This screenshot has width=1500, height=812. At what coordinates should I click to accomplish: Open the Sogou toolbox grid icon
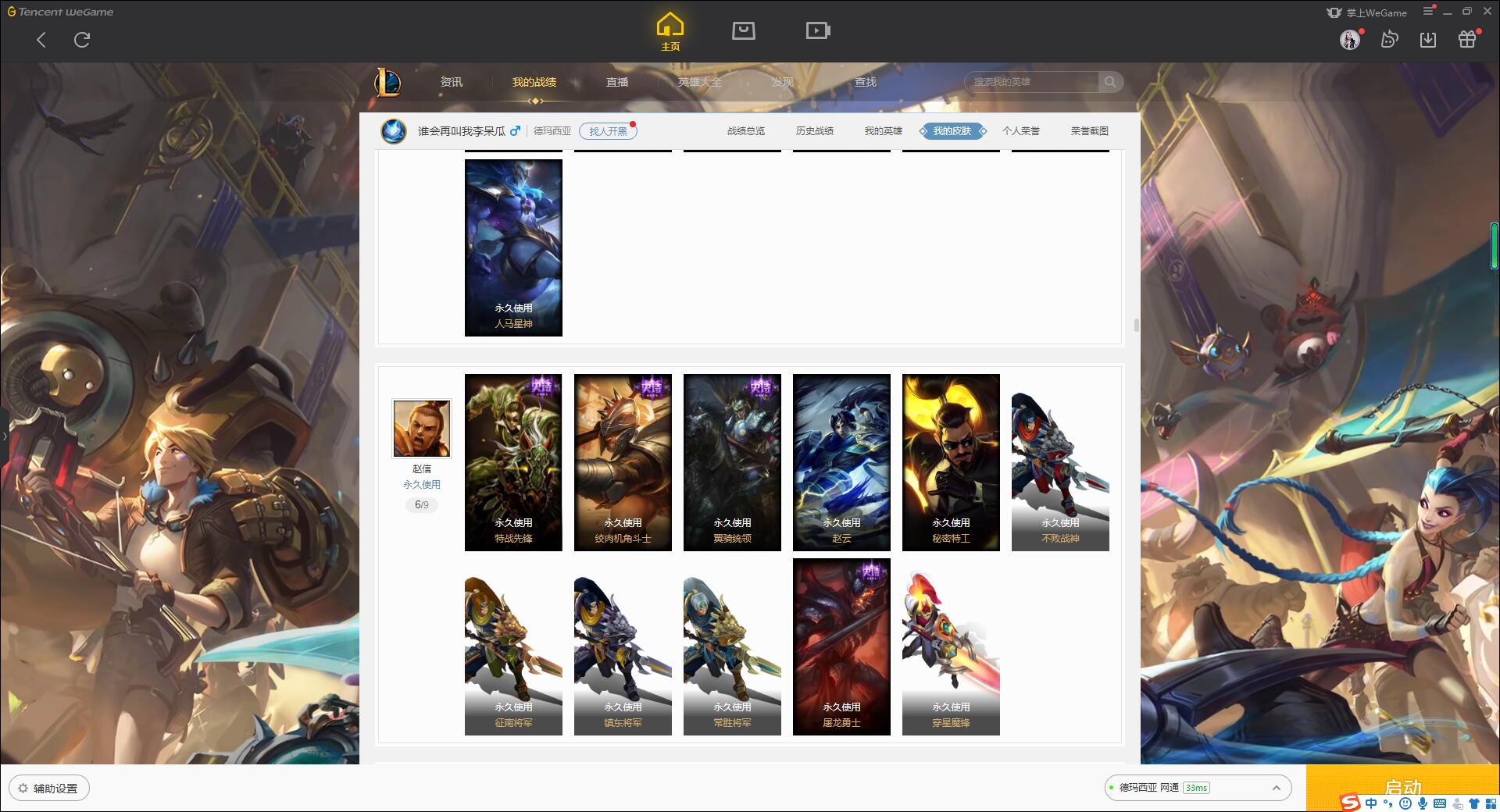1491,803
